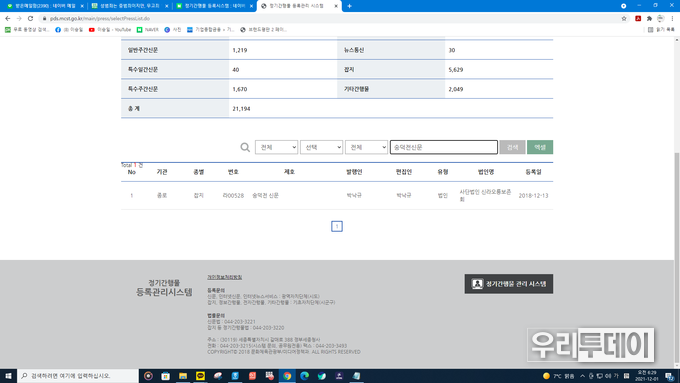Open the YouTube bookmark

coord(110,29)
